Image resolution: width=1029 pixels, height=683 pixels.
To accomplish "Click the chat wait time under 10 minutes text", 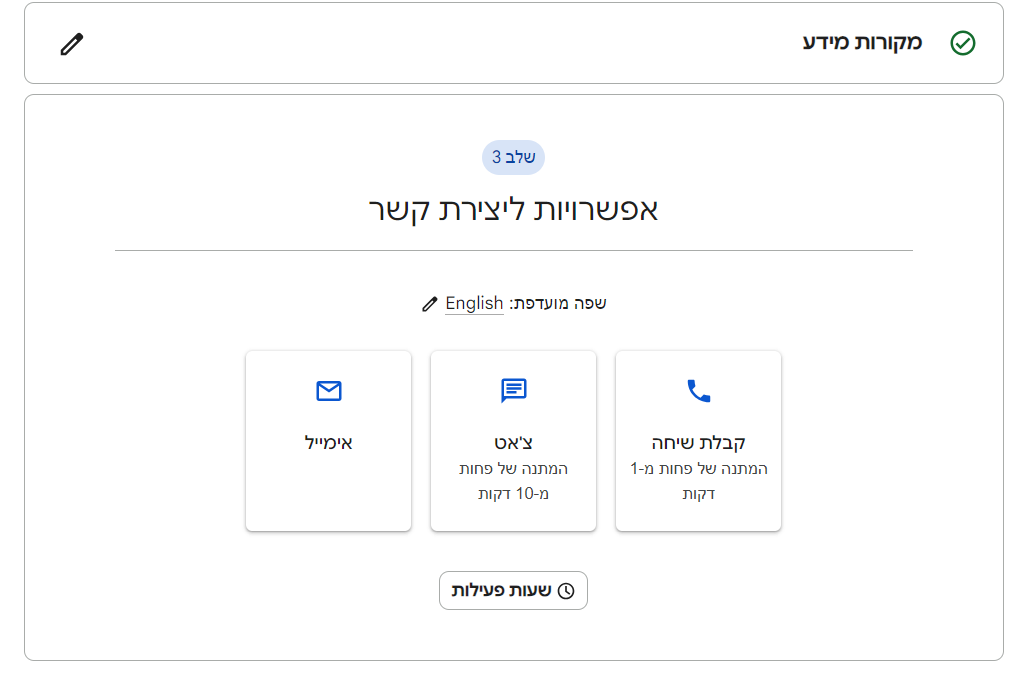I will pos(514,481).
